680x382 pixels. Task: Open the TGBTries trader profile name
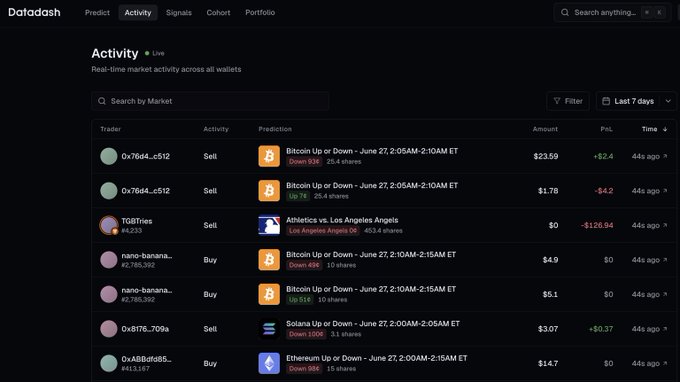click(137, 221)
